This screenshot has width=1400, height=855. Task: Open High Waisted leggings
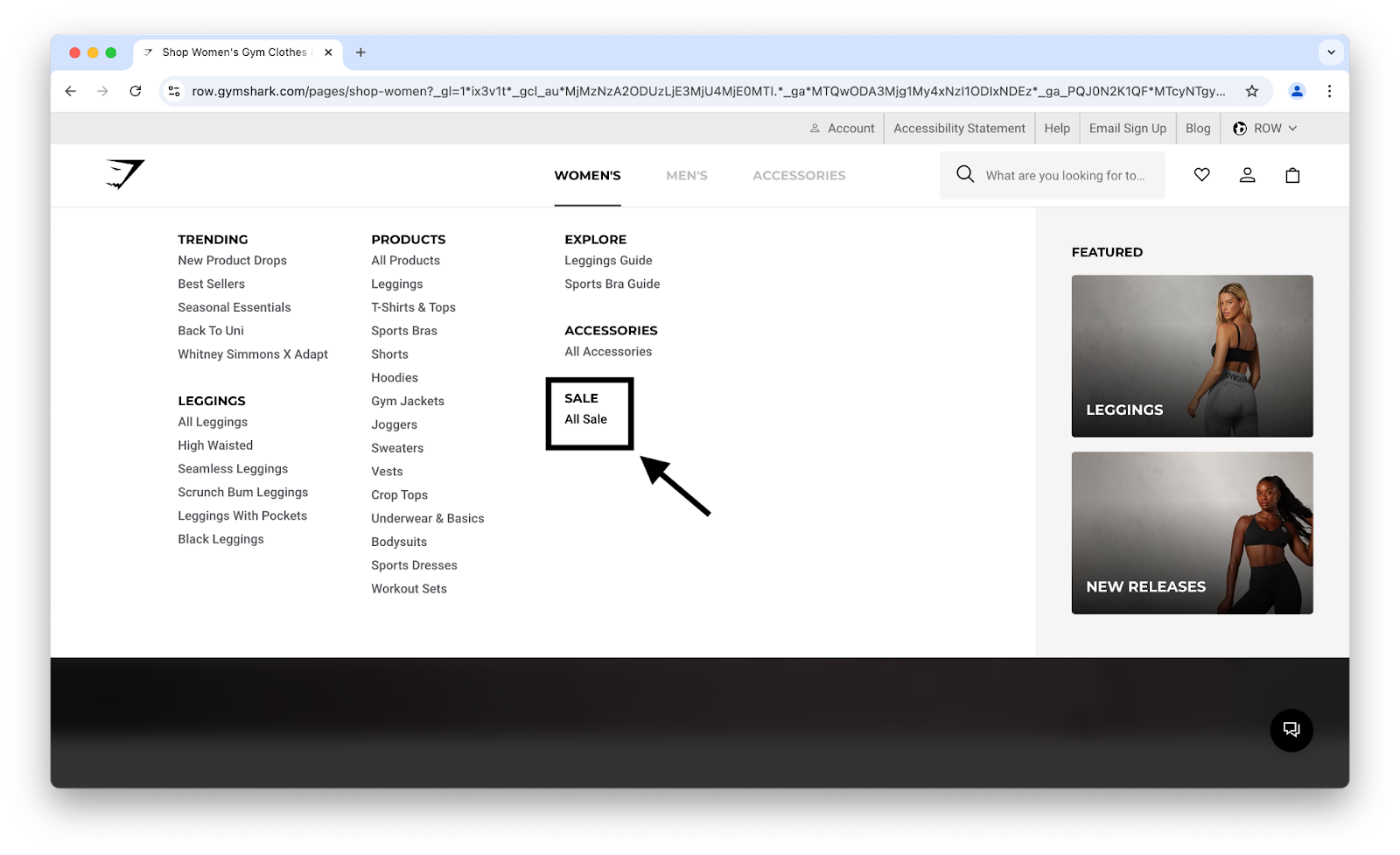click(x=215, y=445)
